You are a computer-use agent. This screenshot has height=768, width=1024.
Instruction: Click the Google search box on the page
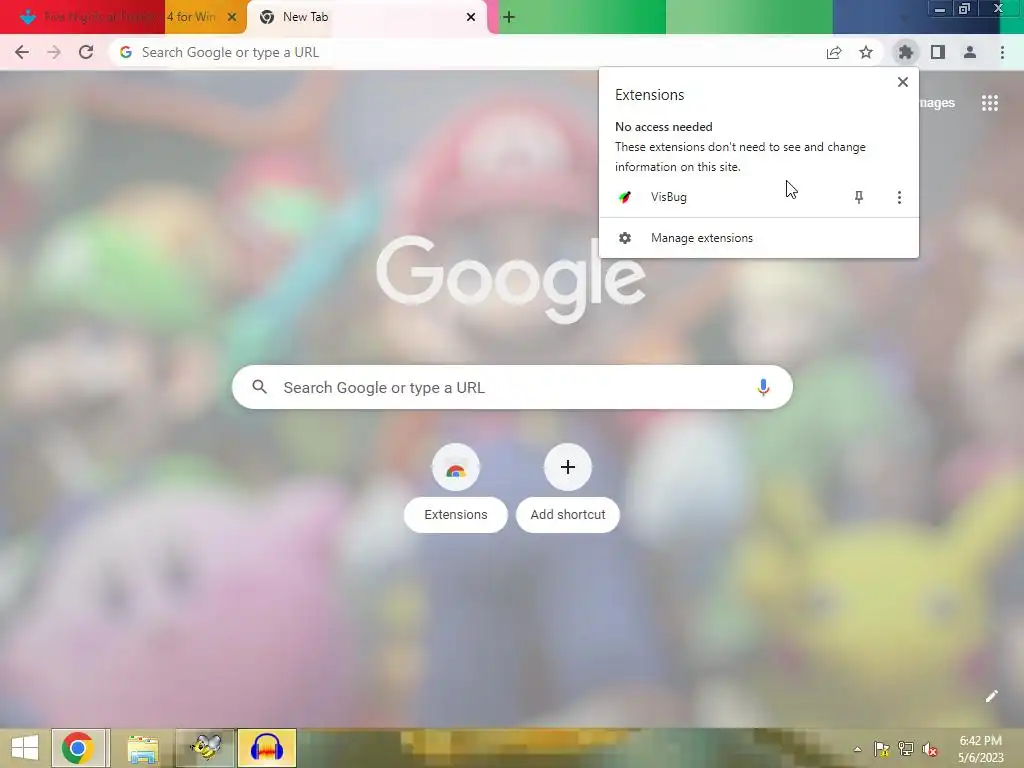click(512, 387)
